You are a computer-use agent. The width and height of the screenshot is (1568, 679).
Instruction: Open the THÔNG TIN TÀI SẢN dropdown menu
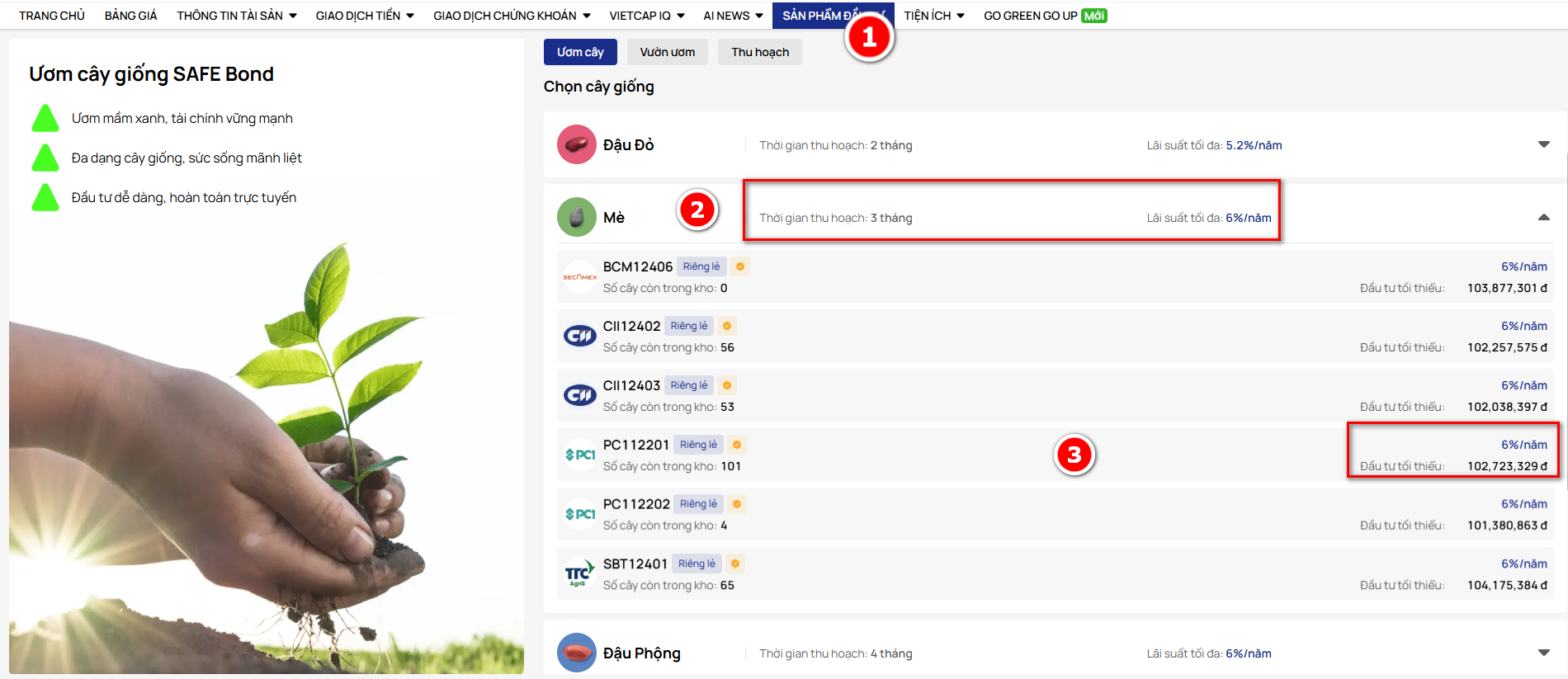point(237,16)
